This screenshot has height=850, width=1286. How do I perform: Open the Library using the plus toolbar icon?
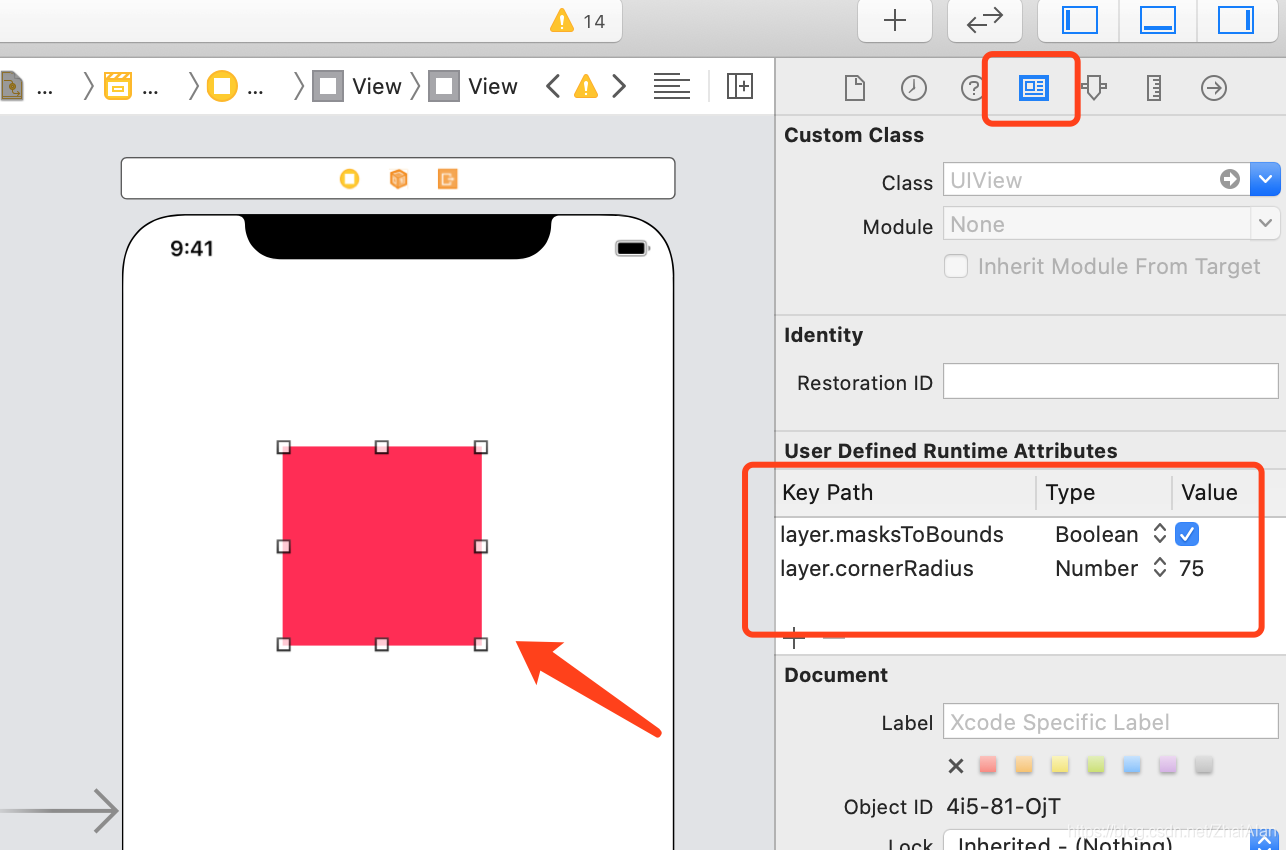894,20
